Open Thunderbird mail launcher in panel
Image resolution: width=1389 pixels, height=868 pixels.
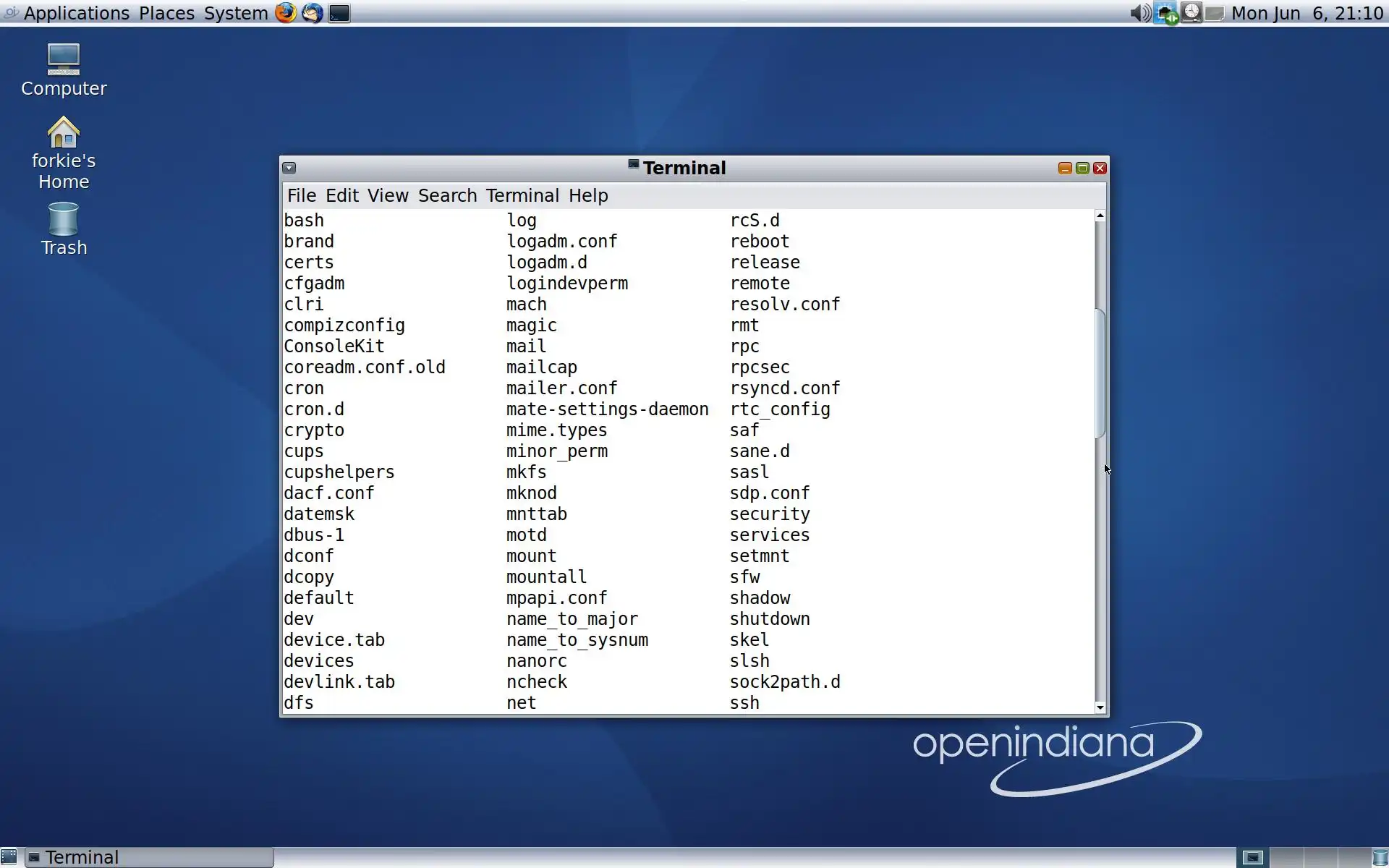pyautogui.click(x=313, y=13)
